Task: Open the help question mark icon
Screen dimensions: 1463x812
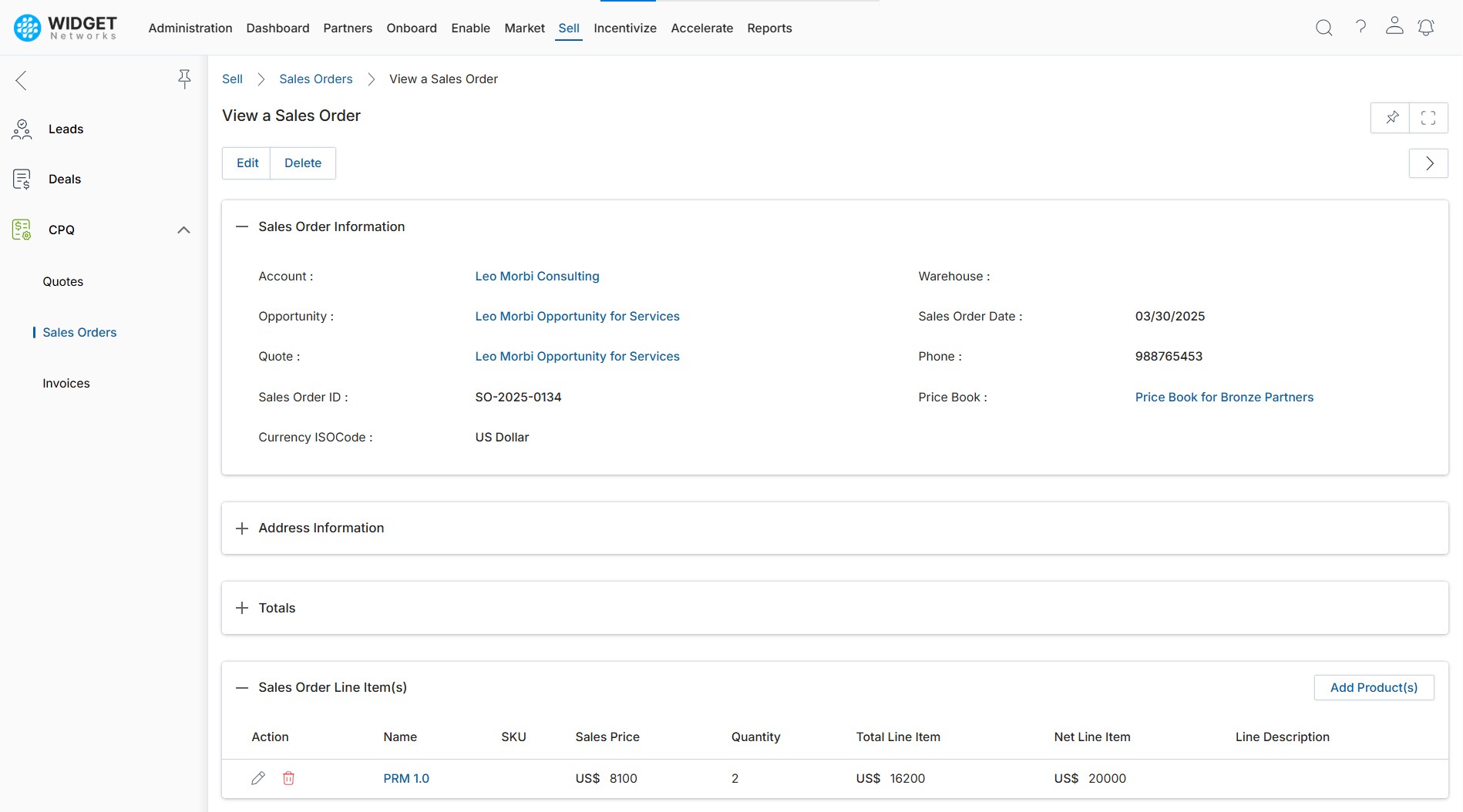Action: [1360, 27]
